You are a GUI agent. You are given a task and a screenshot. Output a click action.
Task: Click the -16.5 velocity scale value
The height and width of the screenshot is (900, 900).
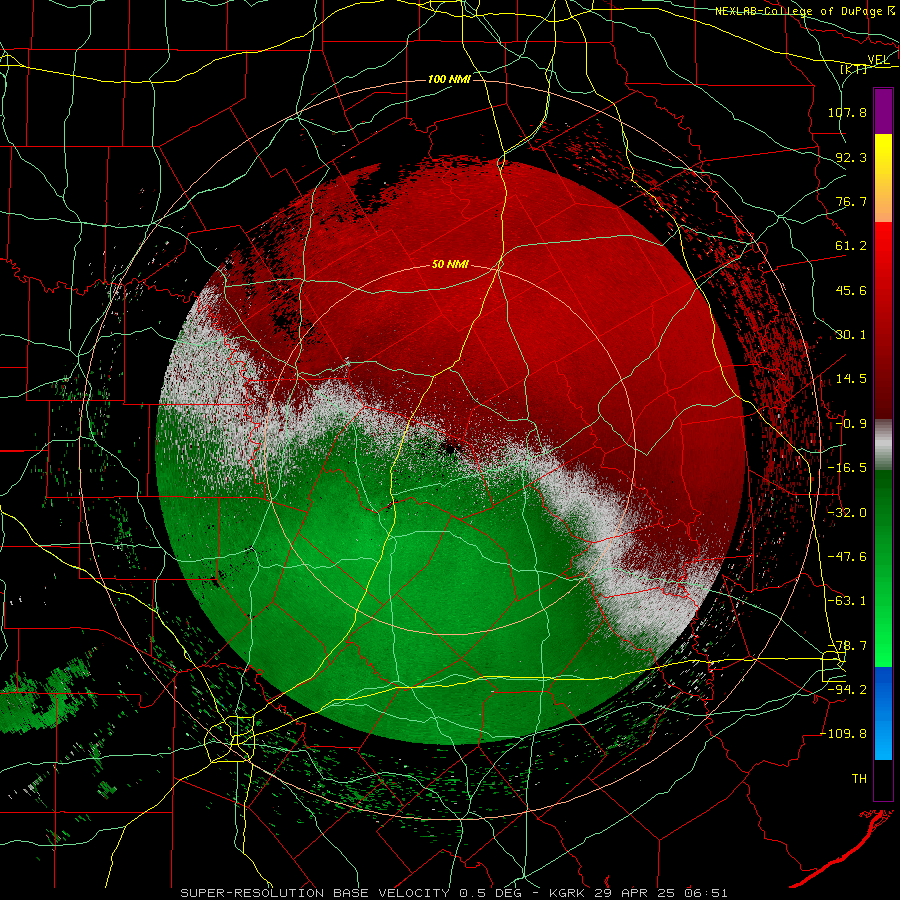pos(847,468)
